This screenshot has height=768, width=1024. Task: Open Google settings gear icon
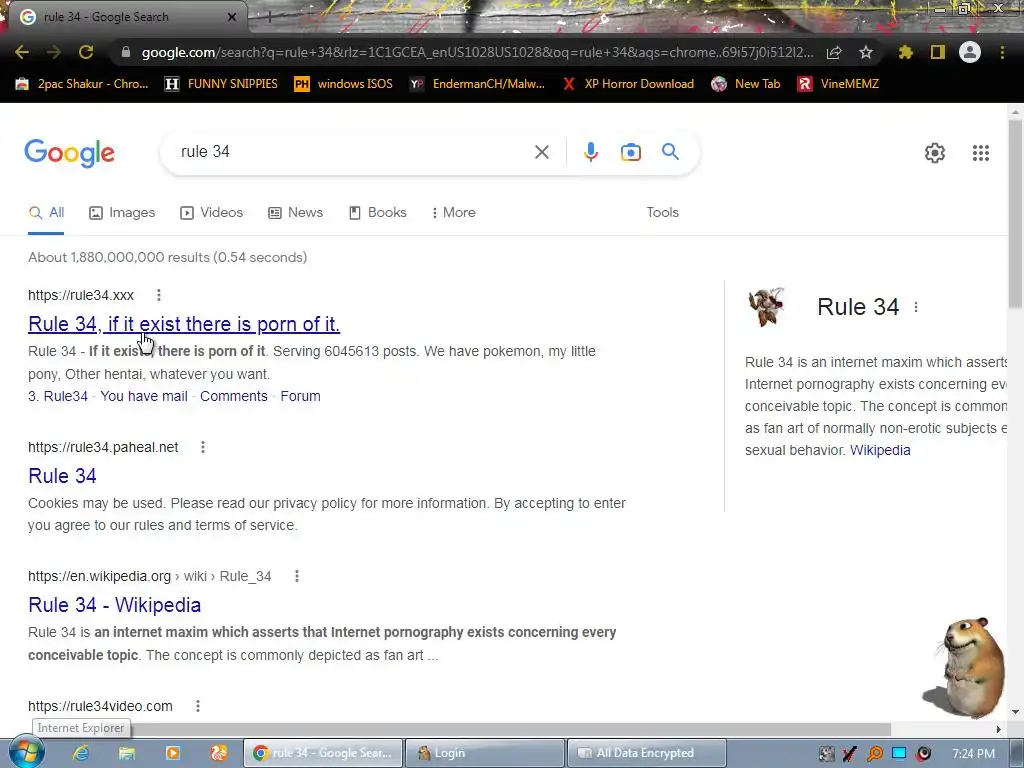point(935,153)
